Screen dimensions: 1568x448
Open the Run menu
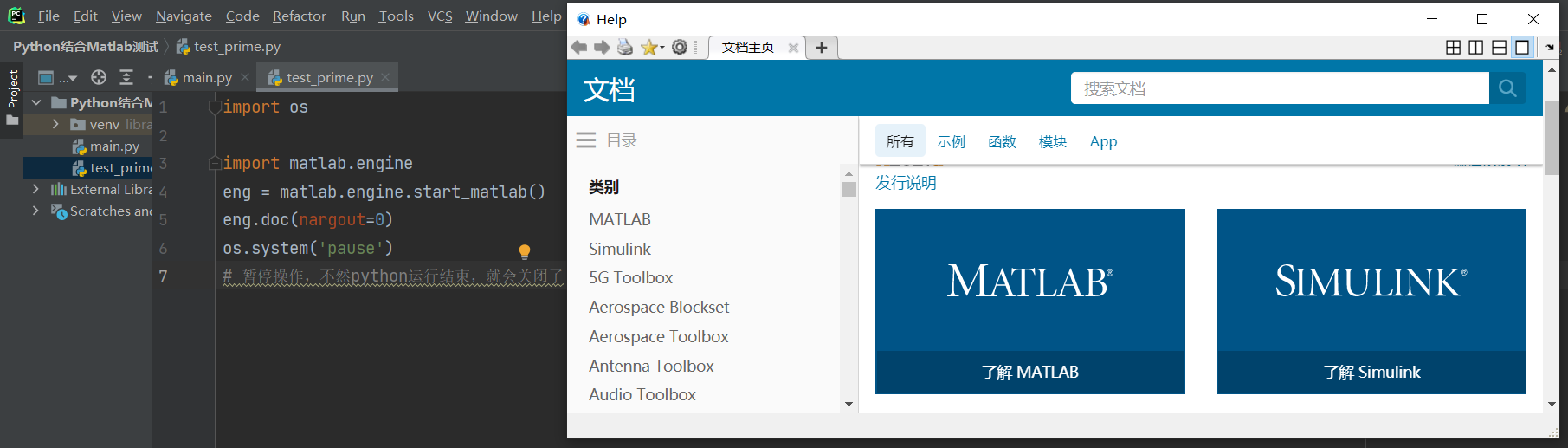[x=353, y=16]
